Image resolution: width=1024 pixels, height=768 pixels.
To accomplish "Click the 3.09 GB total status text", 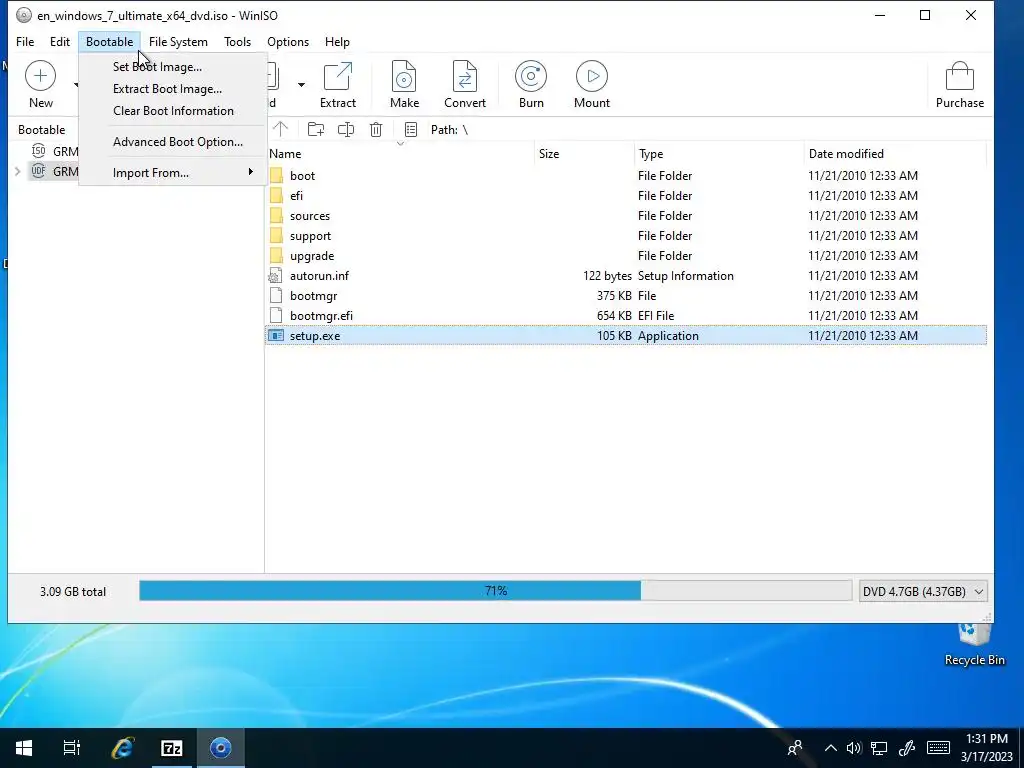I will [x=72, y=592].
